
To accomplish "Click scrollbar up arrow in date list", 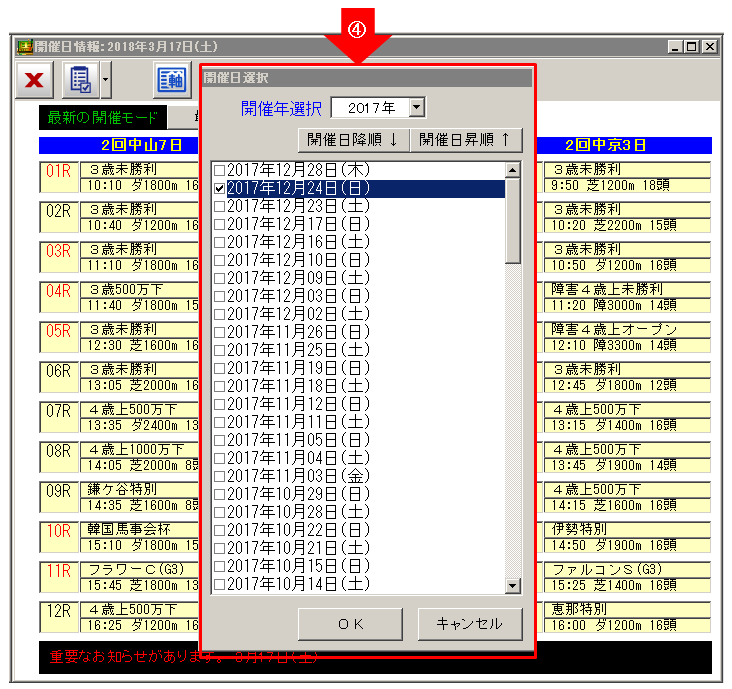I will tap(513, 170).
